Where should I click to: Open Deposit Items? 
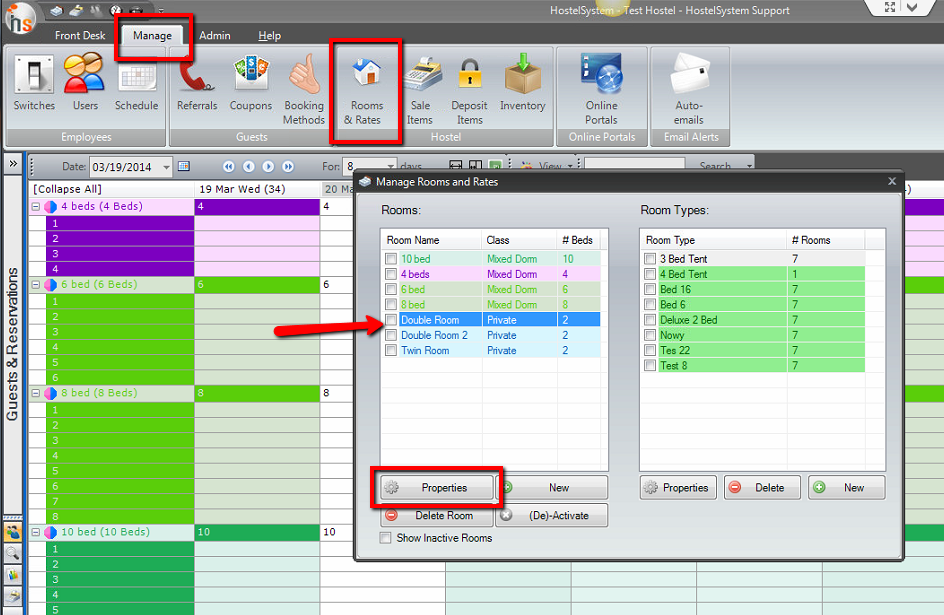click(470, 90)
